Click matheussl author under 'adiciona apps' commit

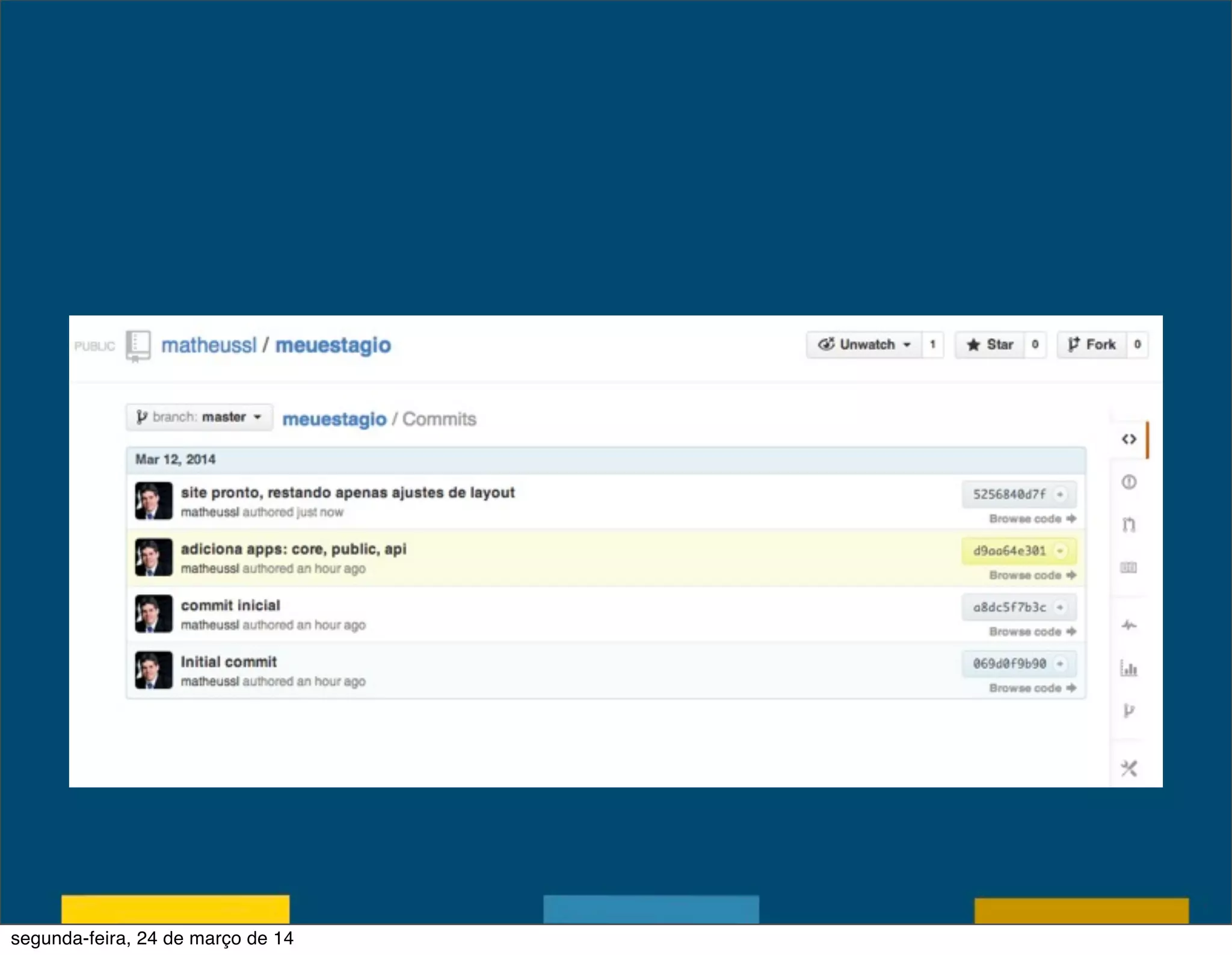tap(210, 569)
